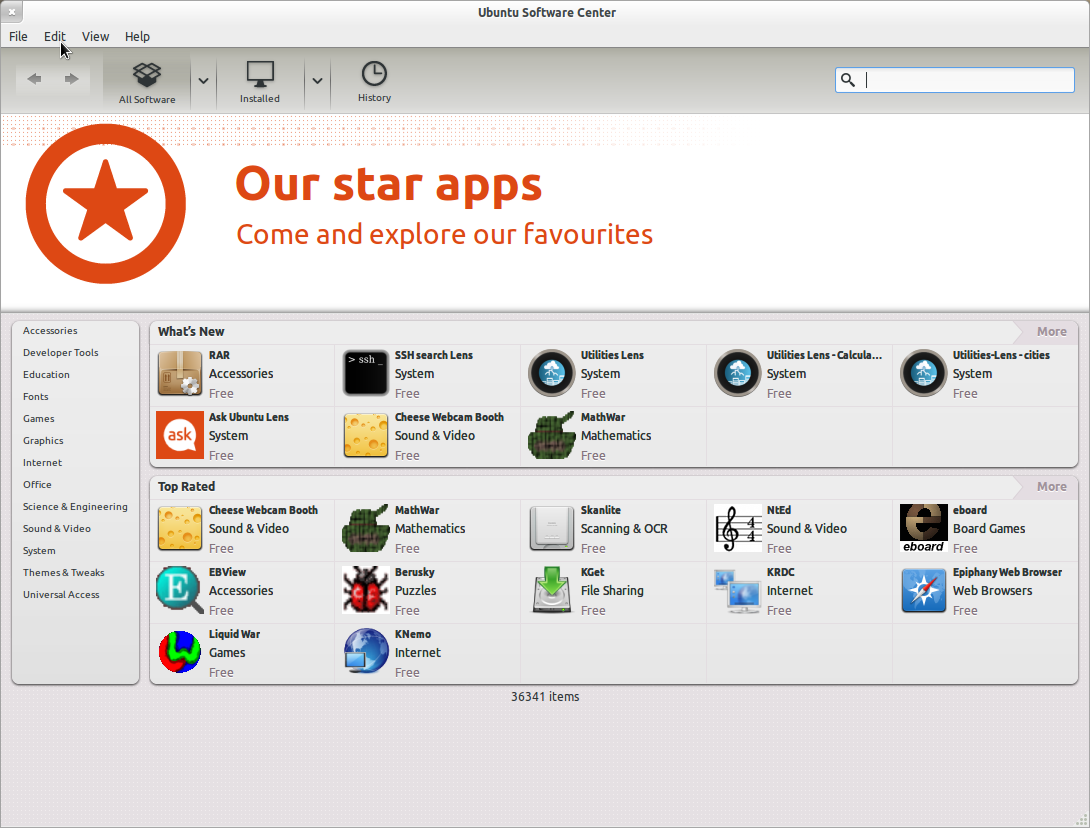
Task: Open the eboard chess app icon
Action: click(924, 528)
